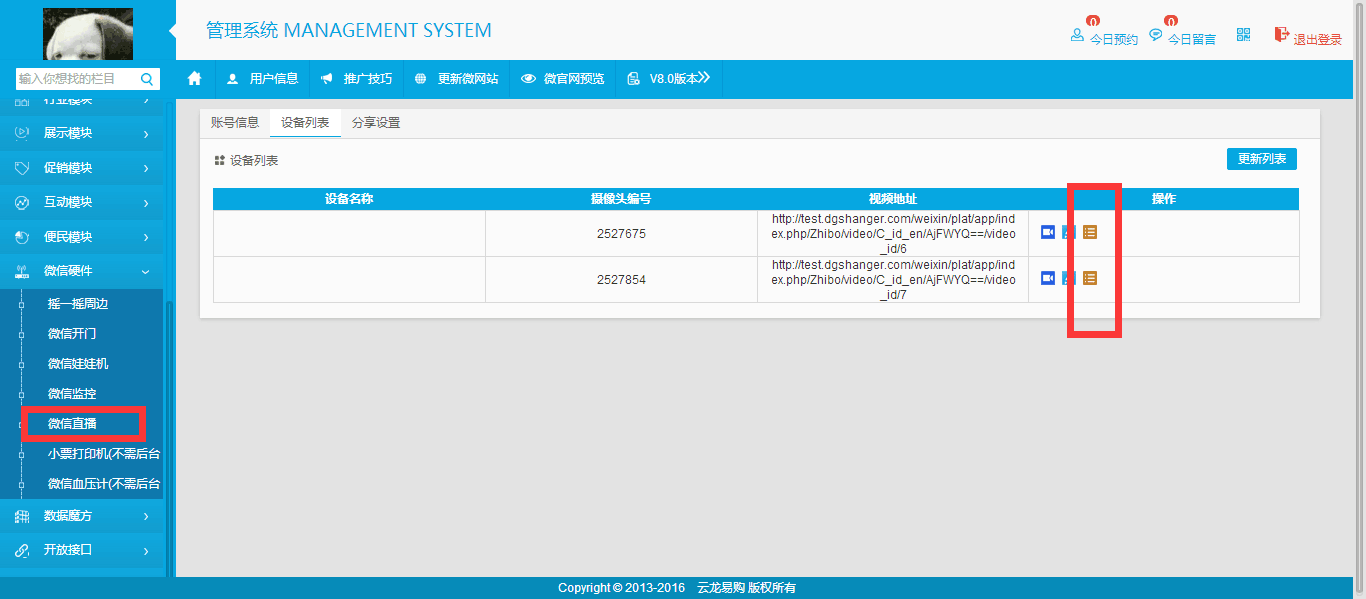This screenshot has height=599, width=1366.
Task: Click the search magnifier icon in sidebar
Action: 147,79
